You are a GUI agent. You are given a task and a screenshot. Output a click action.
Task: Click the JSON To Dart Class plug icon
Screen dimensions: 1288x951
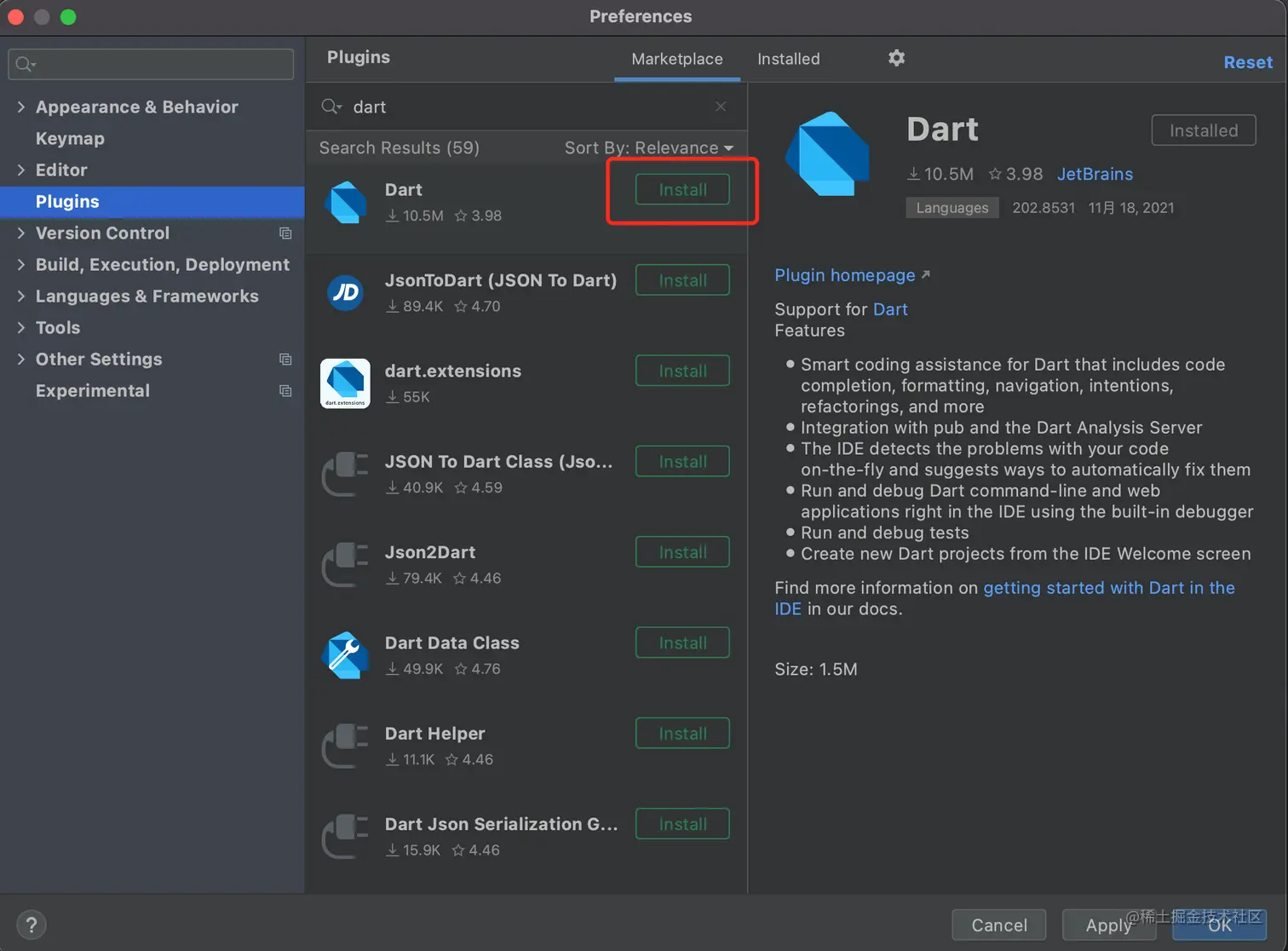pos(345,474)
